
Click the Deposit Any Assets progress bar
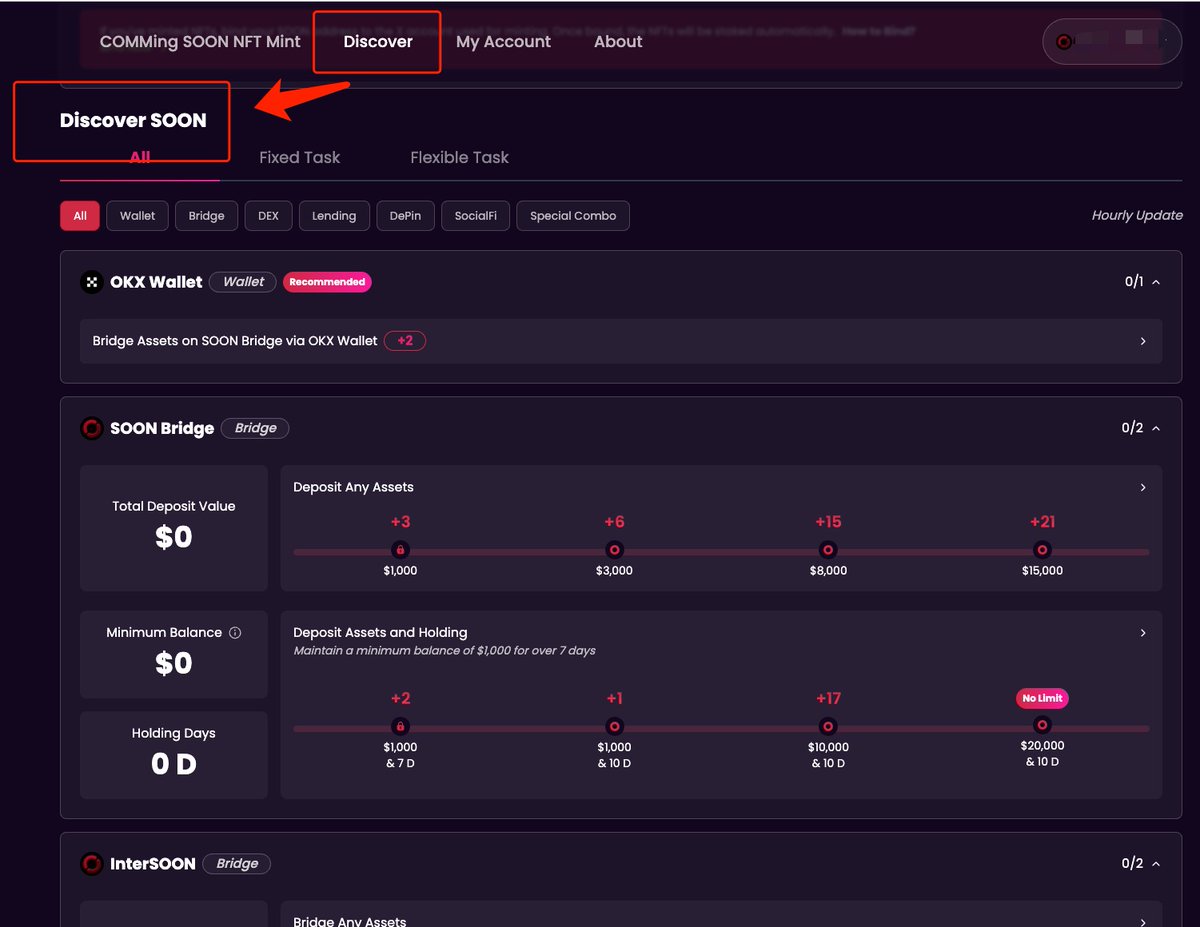721,551
